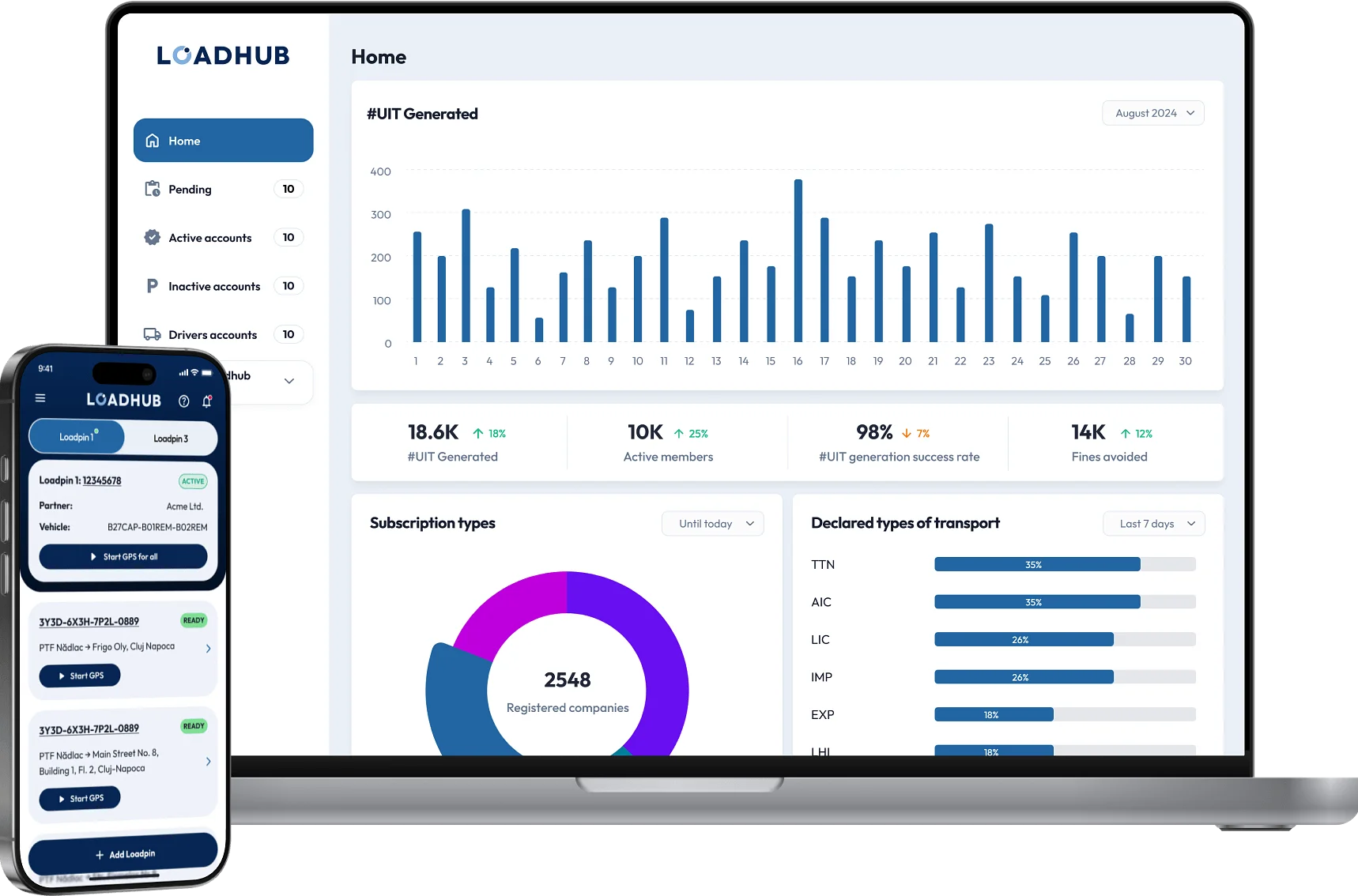The width and height of the screenshot is (1358, 896).
Task: Switch to the Loadpin 3 tab
Action: [x=171, y=439]
